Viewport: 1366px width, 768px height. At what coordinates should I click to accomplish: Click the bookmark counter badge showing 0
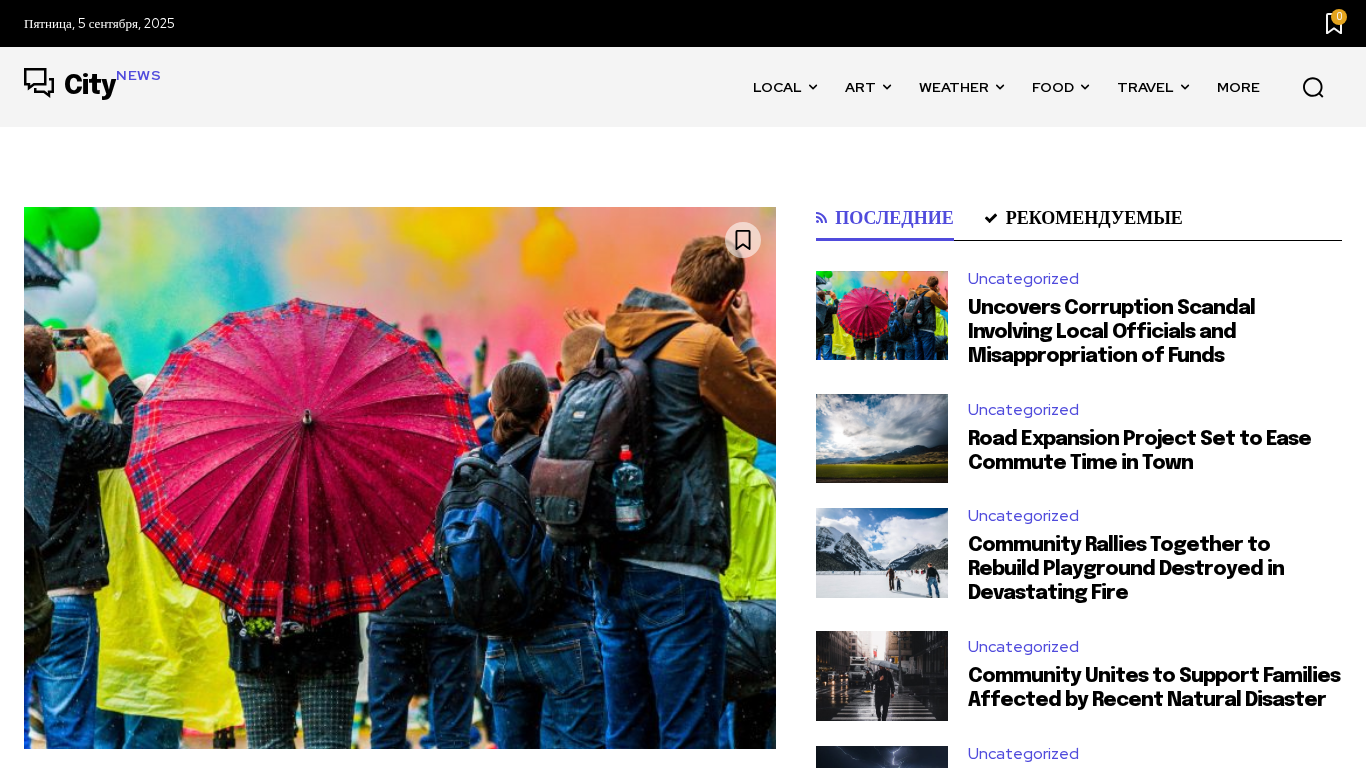click(x=1339, y=16)
